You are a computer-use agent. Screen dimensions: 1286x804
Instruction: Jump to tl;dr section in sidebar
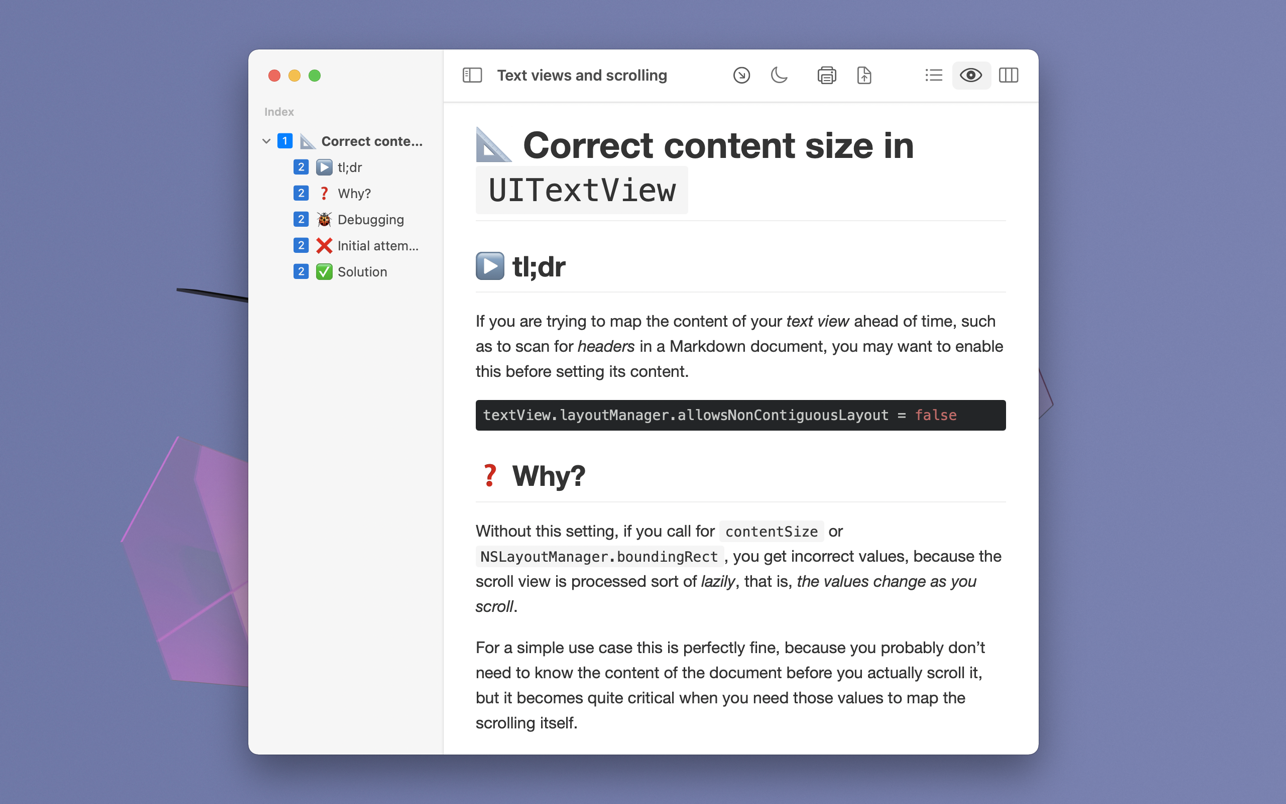(x=349, y=168)
